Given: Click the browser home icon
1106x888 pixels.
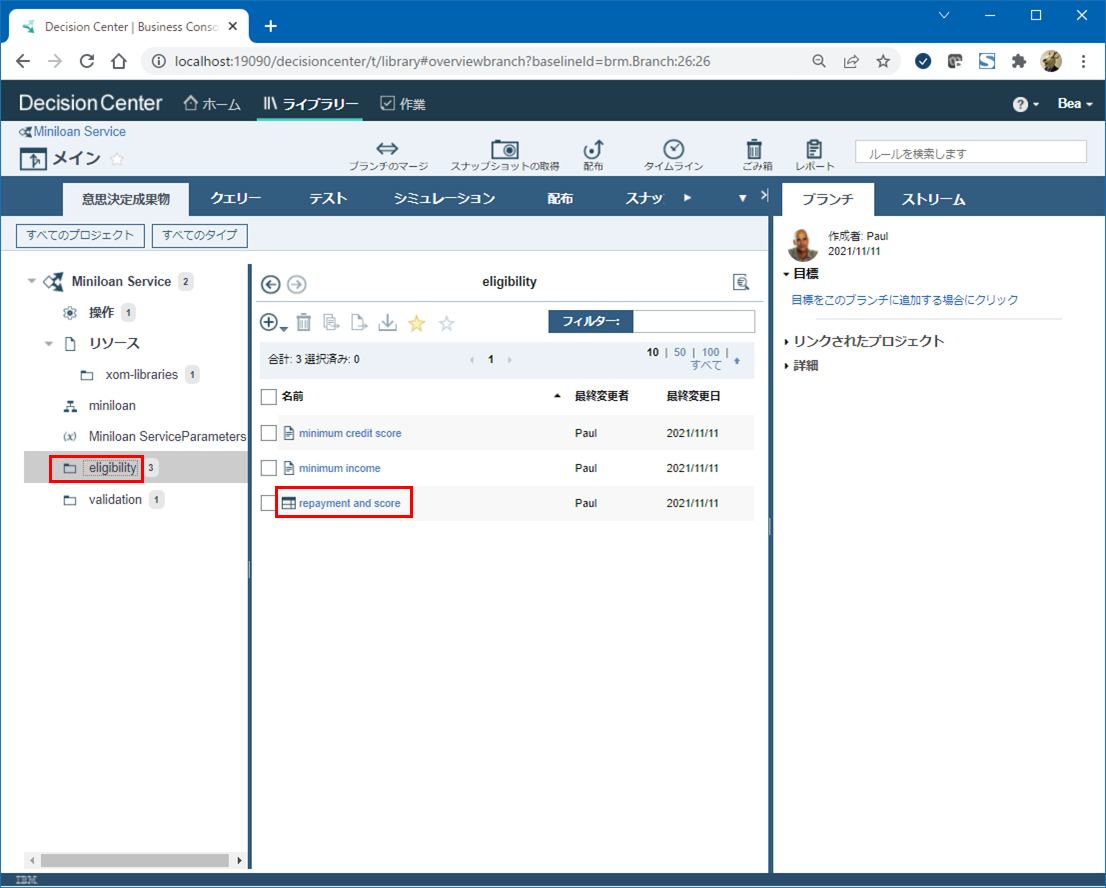Looking at the screenshot, I should (x=119, y=61).
